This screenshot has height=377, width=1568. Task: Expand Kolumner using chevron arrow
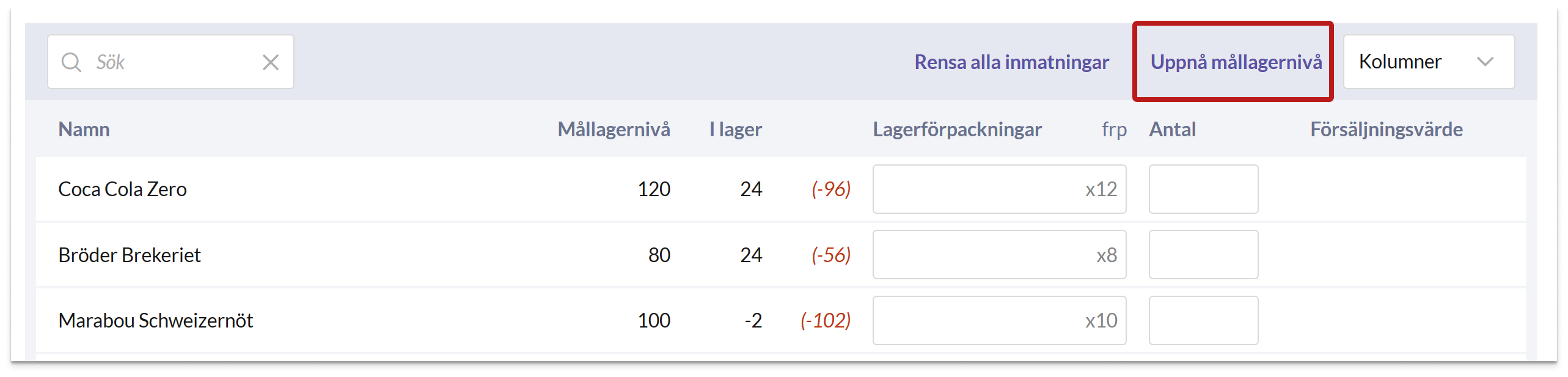pos(1485,62)
